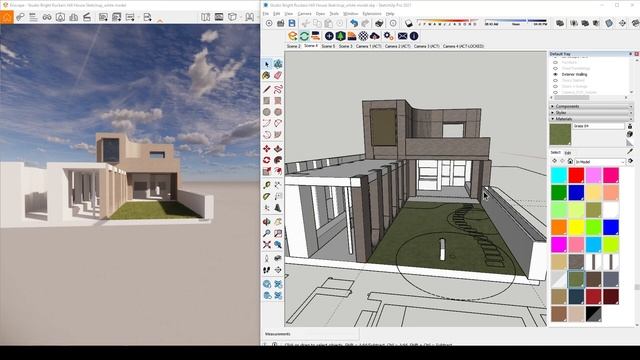Activate the Push/Pull tool
Screen dimensions: 640x360
coord(278,149)
